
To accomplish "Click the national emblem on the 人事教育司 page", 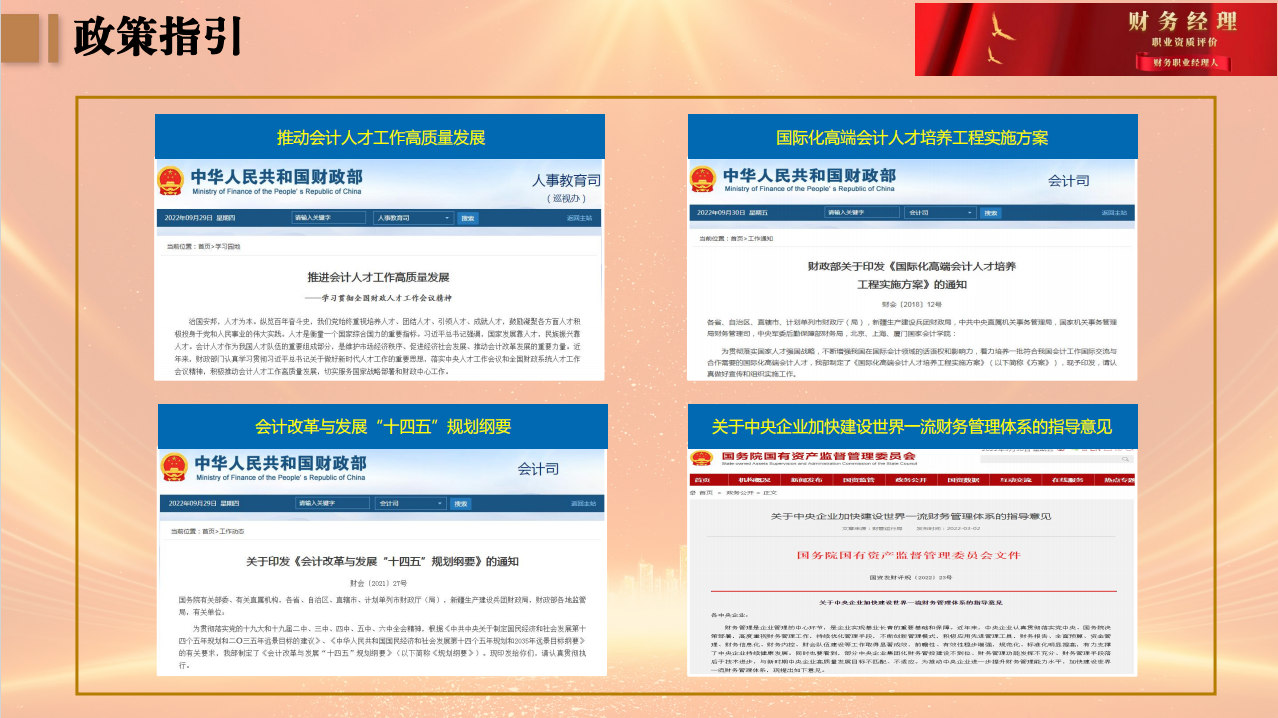I will coord(170,180).
